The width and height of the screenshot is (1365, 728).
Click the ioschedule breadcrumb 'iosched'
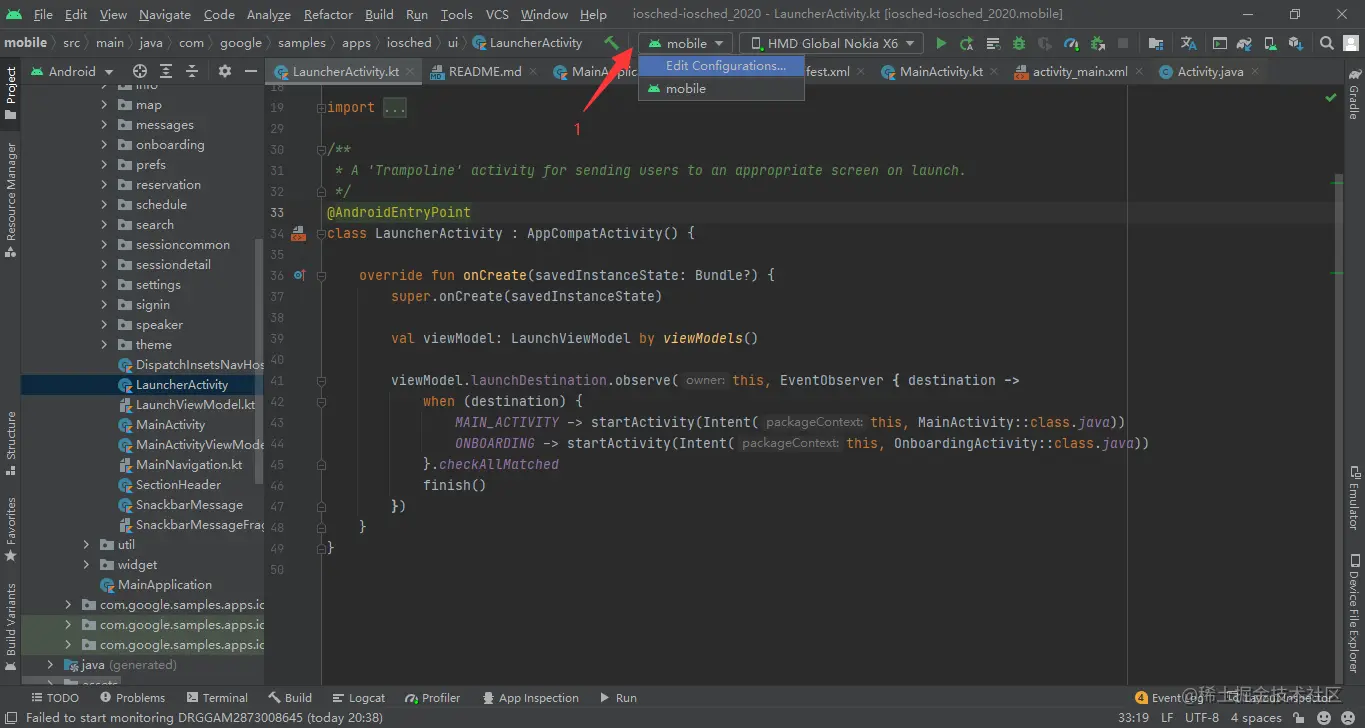[x=409, y=43]
